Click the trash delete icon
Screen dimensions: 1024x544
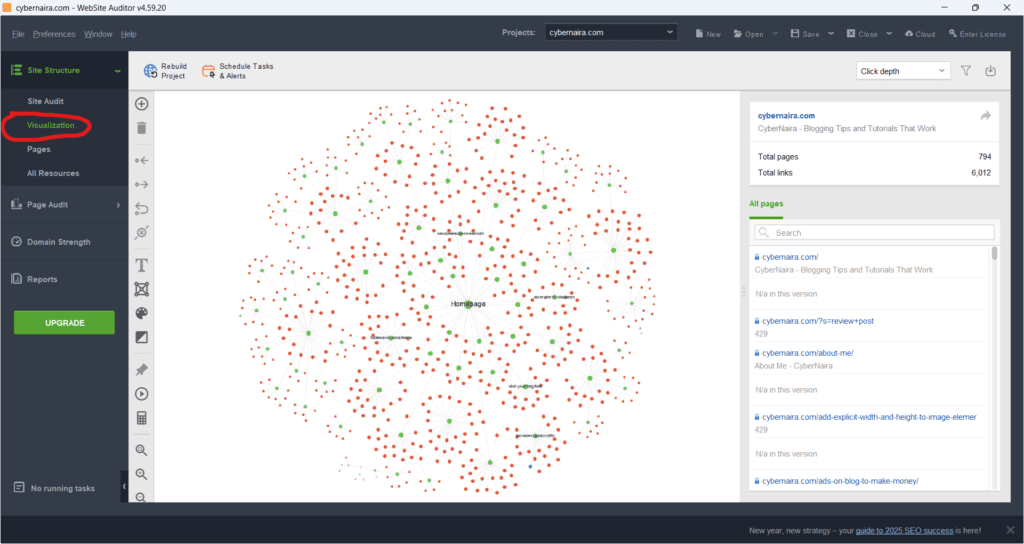coord(141,128)
